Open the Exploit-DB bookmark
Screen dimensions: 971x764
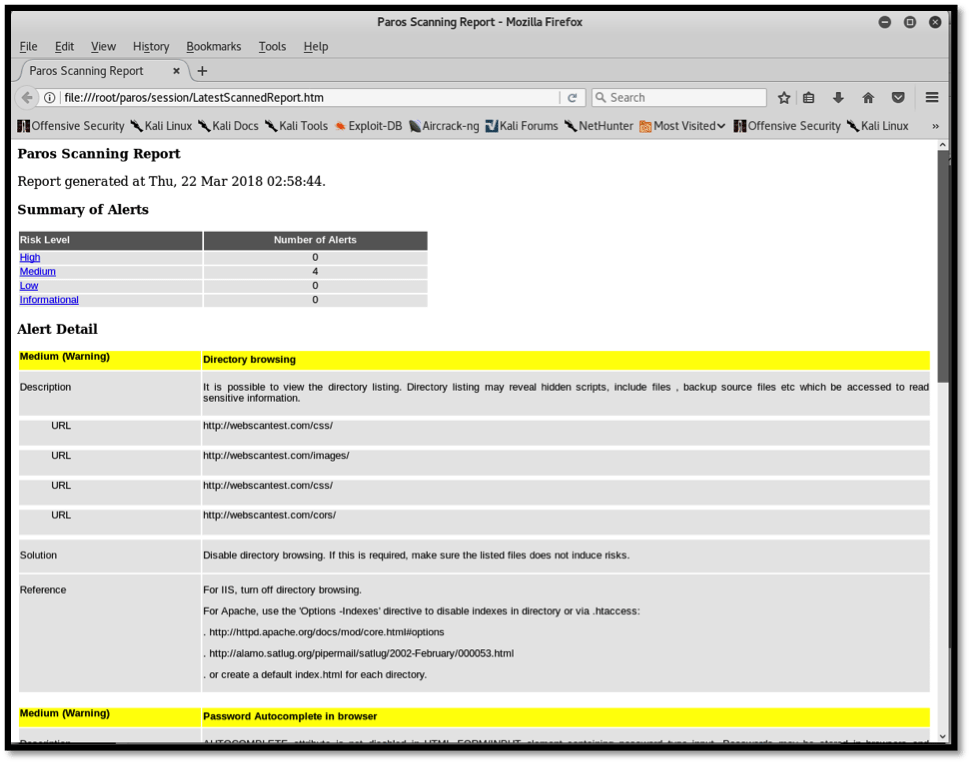click(x=368, y=126)
